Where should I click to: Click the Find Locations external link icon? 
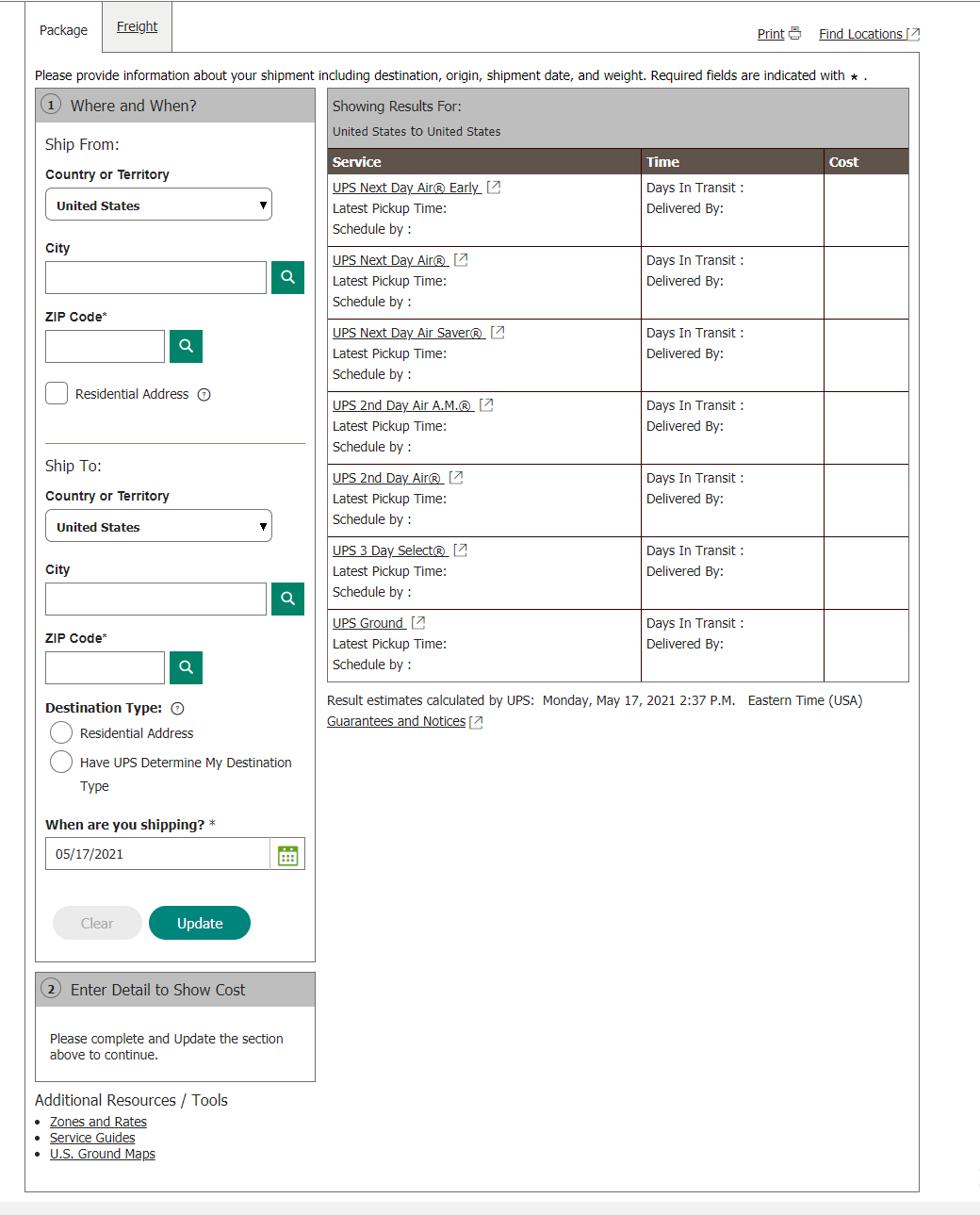pos(910,33)
